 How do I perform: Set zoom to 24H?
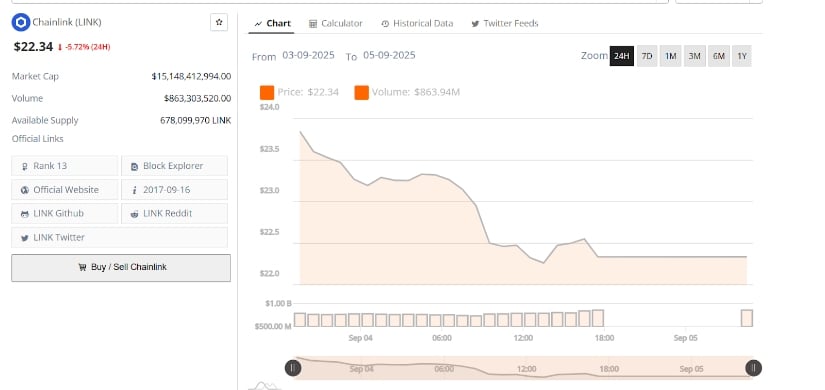[x=621, y=56]
